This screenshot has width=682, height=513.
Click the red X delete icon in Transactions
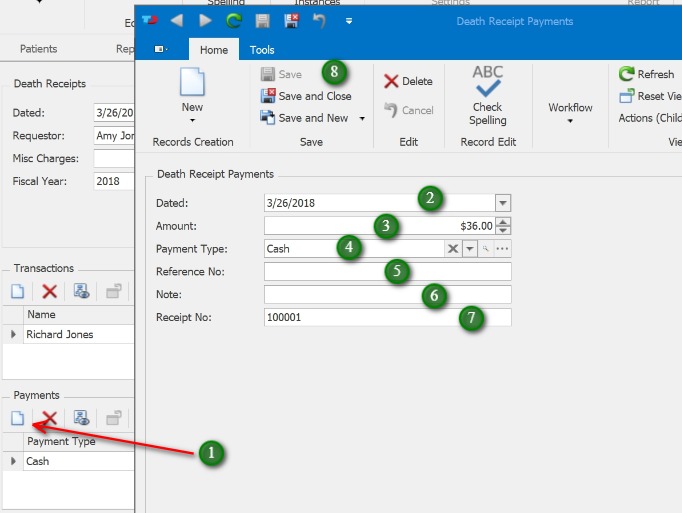[x=49, y=292]
